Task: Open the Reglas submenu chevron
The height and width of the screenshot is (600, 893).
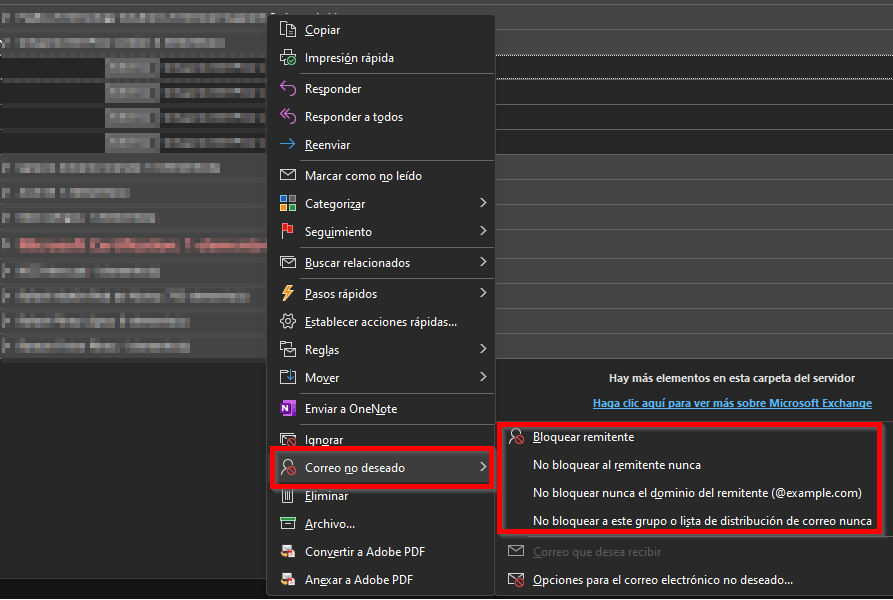Action: 483,350
